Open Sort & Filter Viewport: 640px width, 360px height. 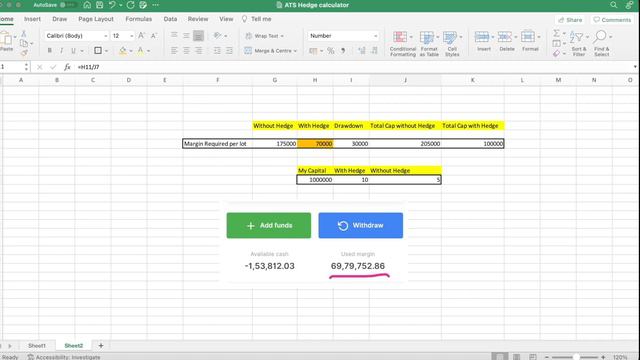coord(579,44)
